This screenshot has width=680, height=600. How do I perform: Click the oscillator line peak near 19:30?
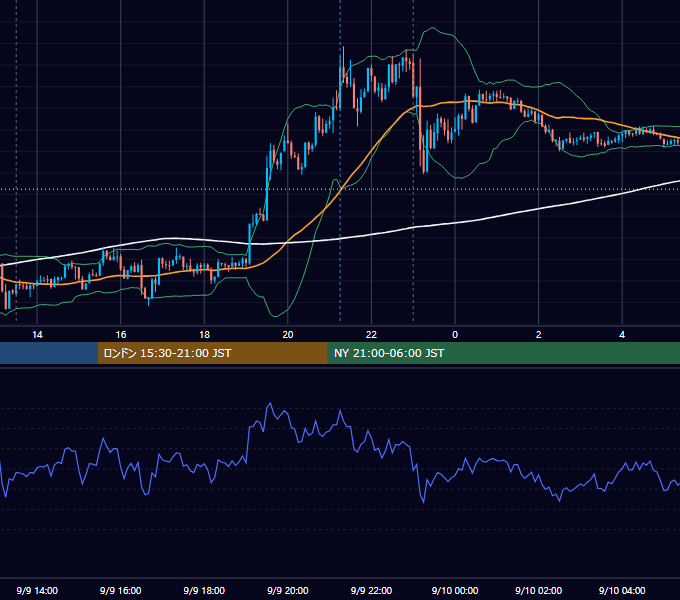[271, 404]
